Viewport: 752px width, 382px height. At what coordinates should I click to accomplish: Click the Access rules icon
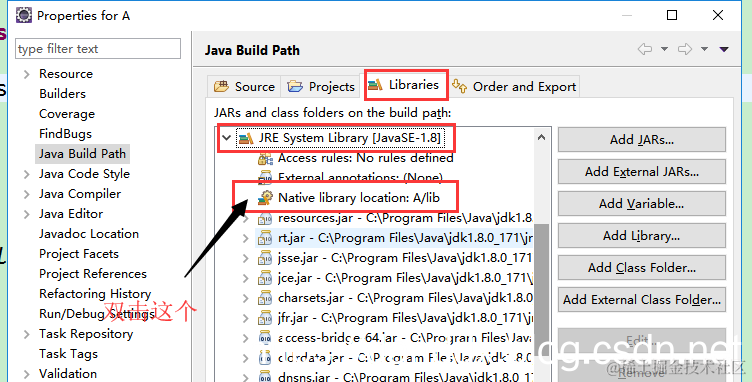coord(265,158)
